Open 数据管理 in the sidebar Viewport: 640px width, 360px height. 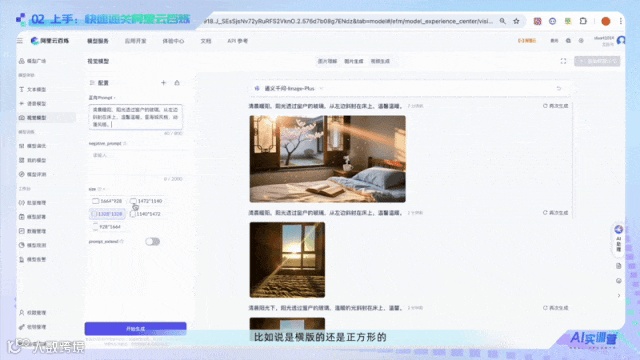[33, 231]
